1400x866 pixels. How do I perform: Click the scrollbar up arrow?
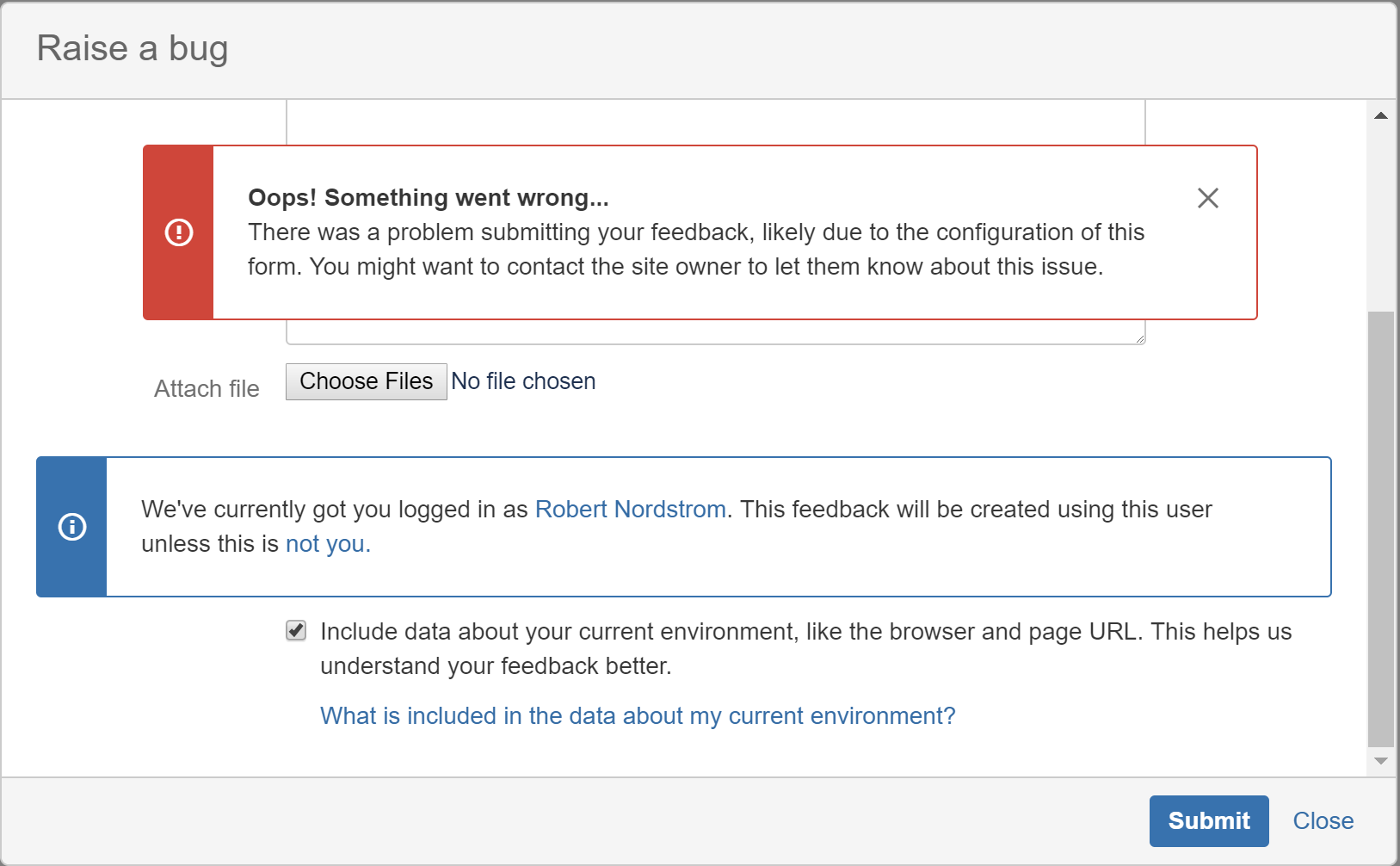pyautogui.click(x=1381, y=115)
